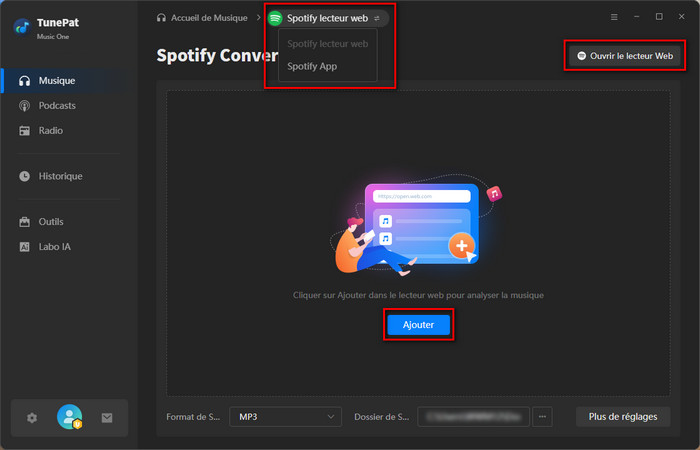Minimize the TunePat window
The height and width of the screenshot is (450, 700).
tap(637, 17)
